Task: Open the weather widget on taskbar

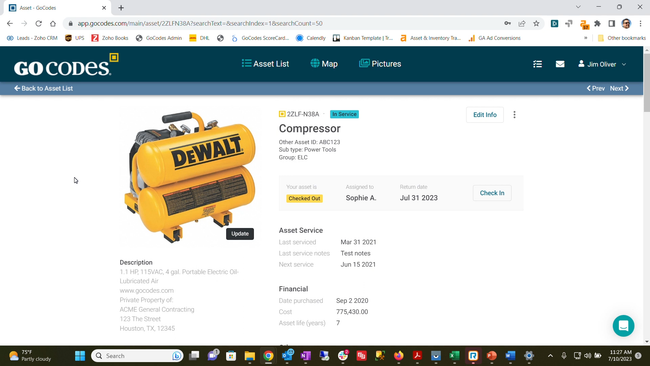Action: [30, 356]
